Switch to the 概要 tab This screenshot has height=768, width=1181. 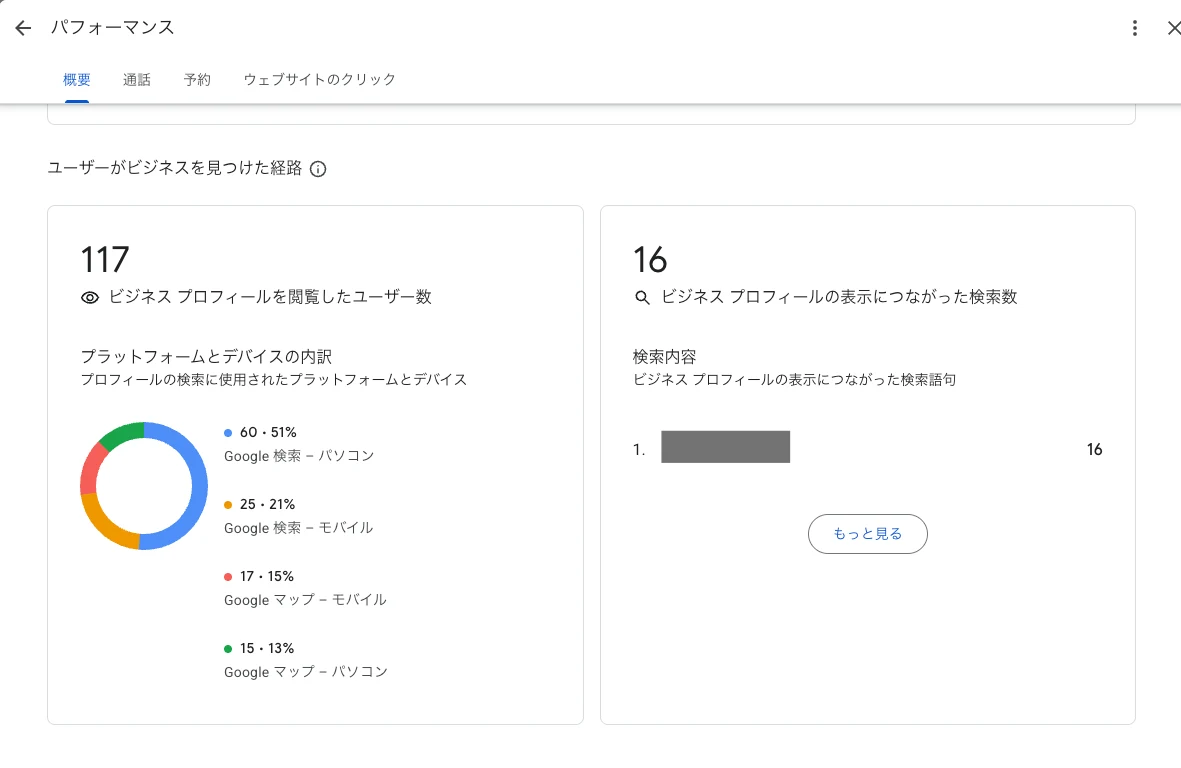point(77,79)
